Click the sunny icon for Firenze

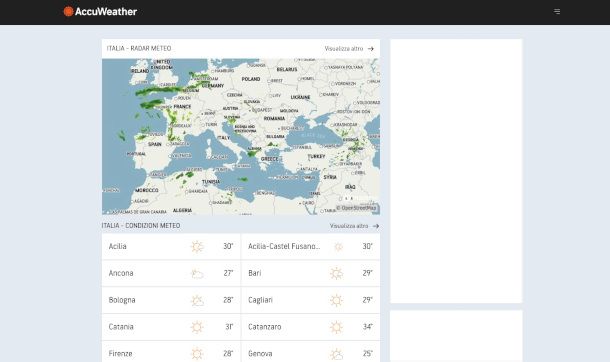tap(197, 354)
